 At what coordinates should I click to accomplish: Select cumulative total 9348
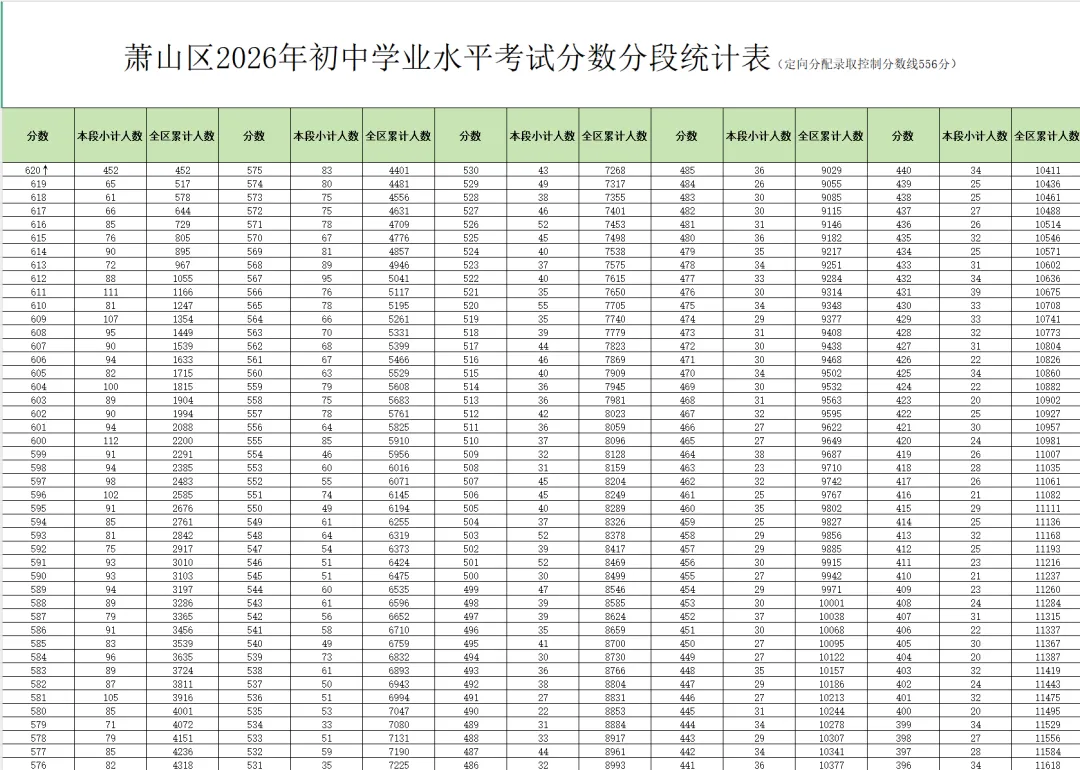831,305
